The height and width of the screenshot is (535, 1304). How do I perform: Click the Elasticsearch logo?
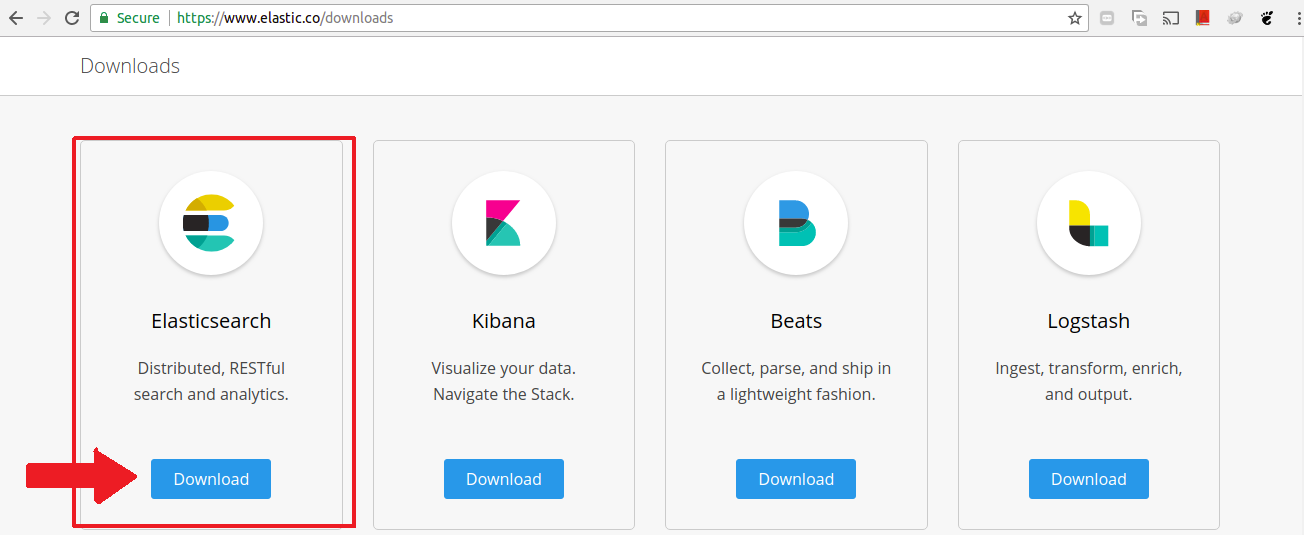(211, 223)
